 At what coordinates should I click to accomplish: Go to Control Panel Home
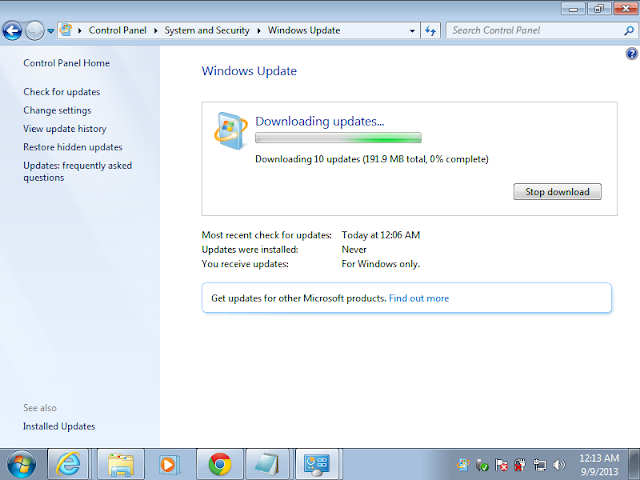coord(67,63)
